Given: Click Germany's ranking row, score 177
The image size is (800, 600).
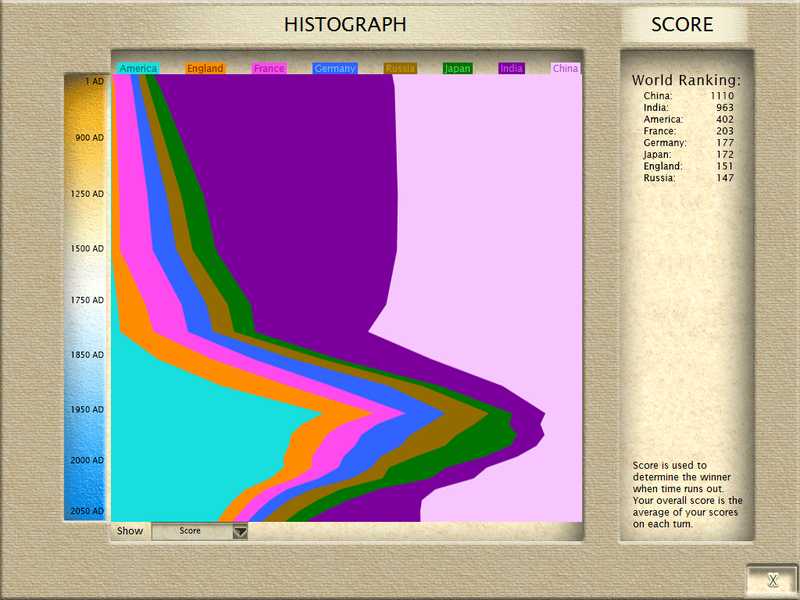Looking at the screenshot, I should [688, 143].
